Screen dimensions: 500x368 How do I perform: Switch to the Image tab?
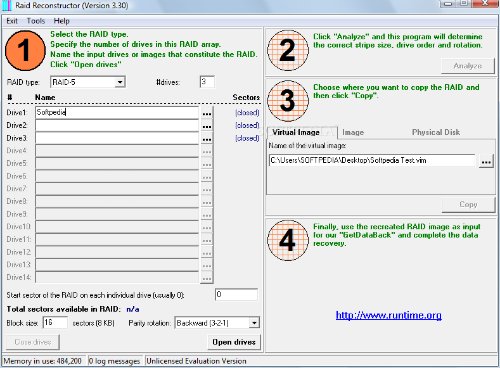353,133
